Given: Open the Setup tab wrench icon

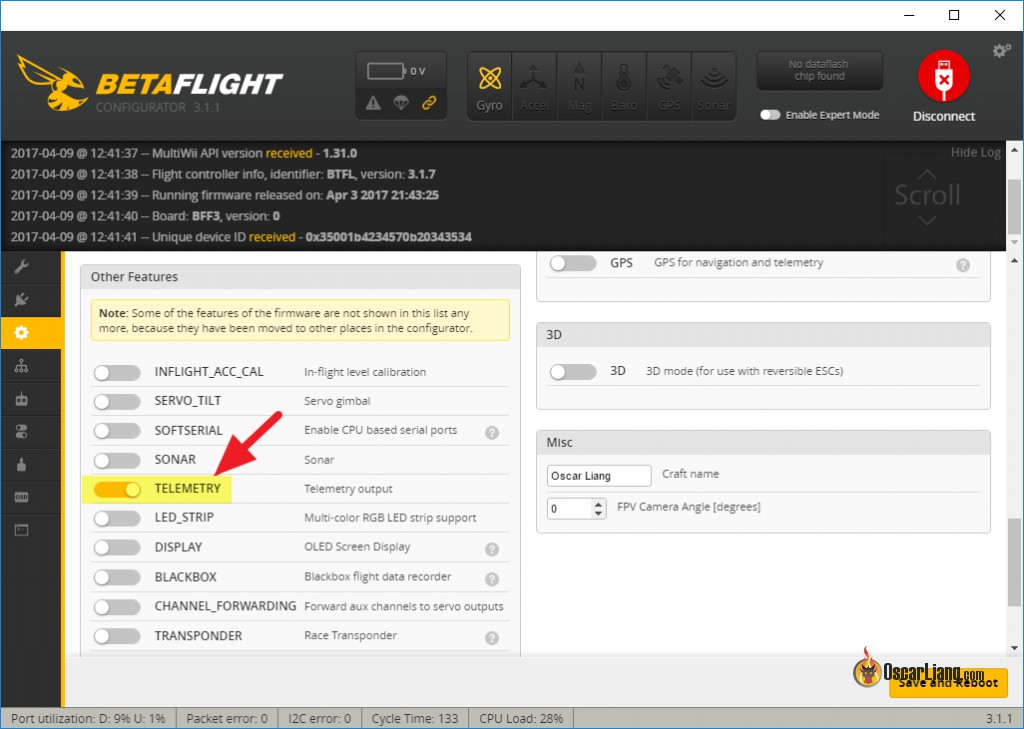Looking at the screenshot, I should pos(22,267).
